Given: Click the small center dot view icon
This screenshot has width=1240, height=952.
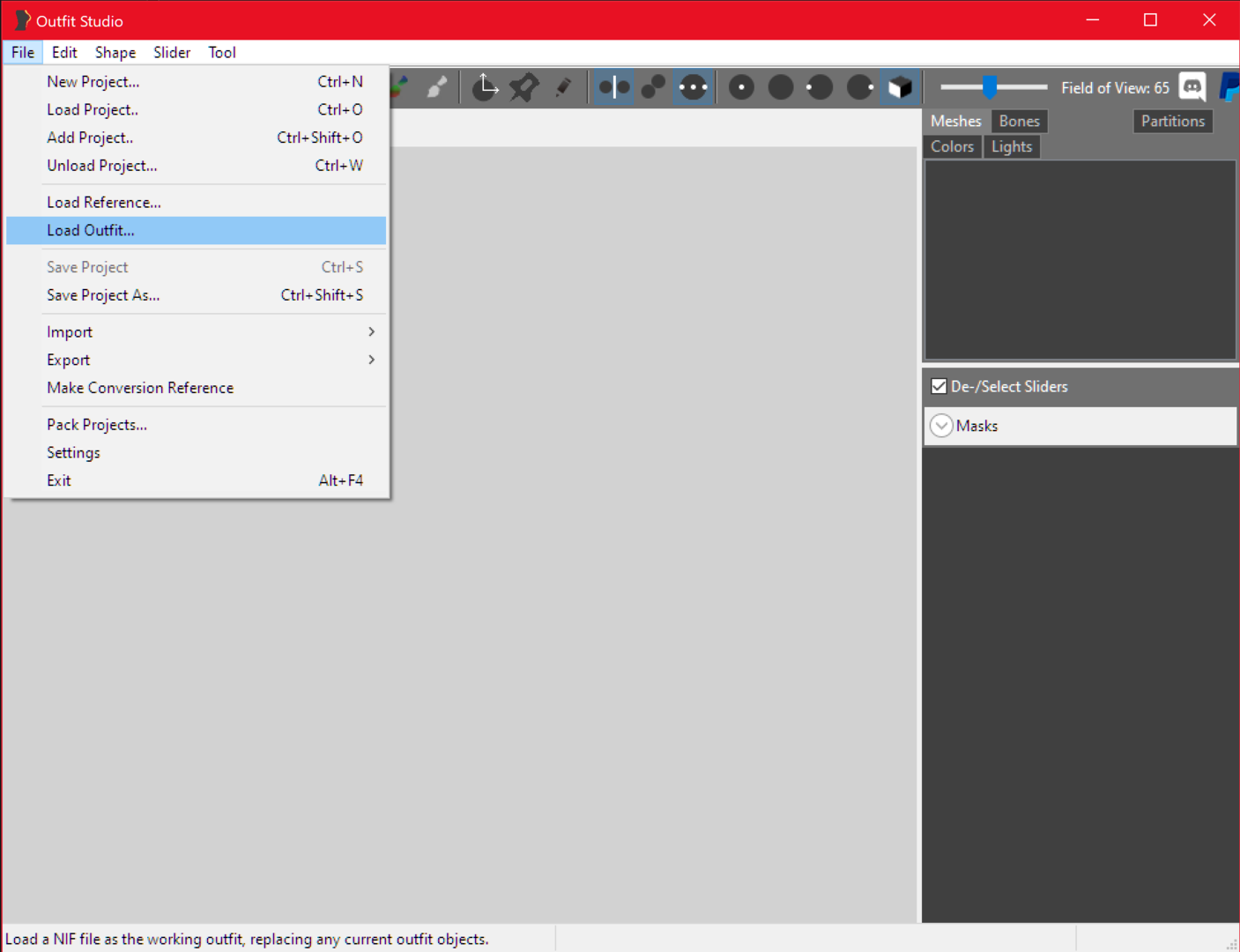Looking at the screenshot, I should [x=741, y=87].
